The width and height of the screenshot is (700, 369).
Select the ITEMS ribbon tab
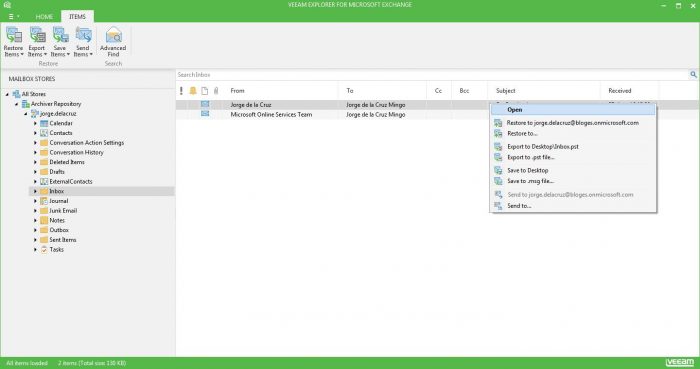coord(77,17)
